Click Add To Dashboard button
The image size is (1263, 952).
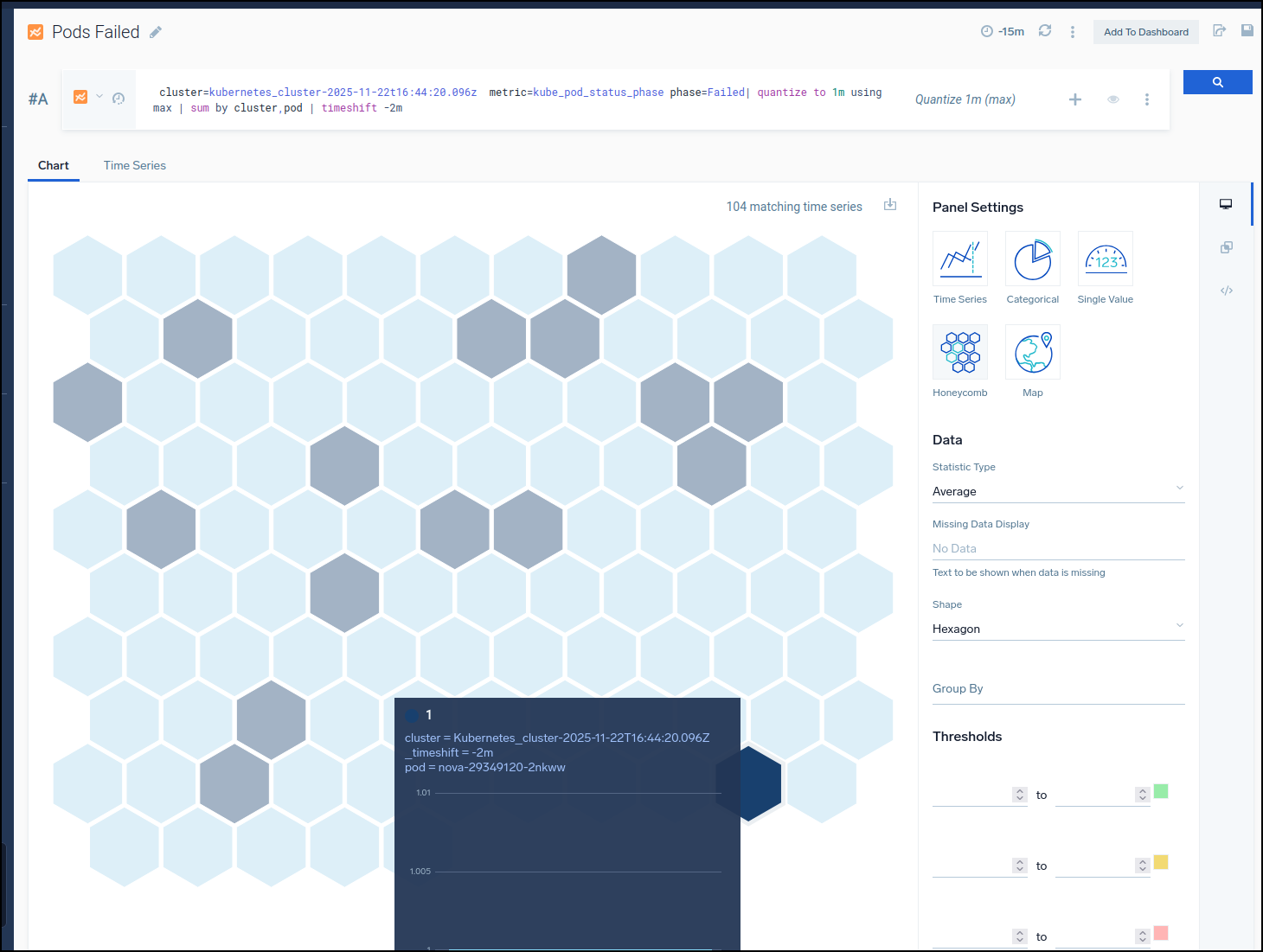(1145, 32)
